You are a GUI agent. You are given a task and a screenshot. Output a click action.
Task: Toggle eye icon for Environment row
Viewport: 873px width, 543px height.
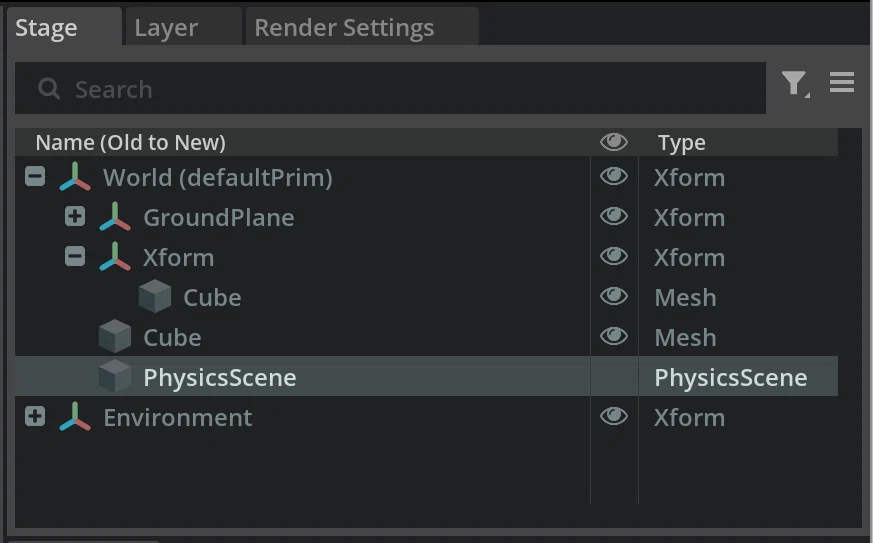click(614, 416)
